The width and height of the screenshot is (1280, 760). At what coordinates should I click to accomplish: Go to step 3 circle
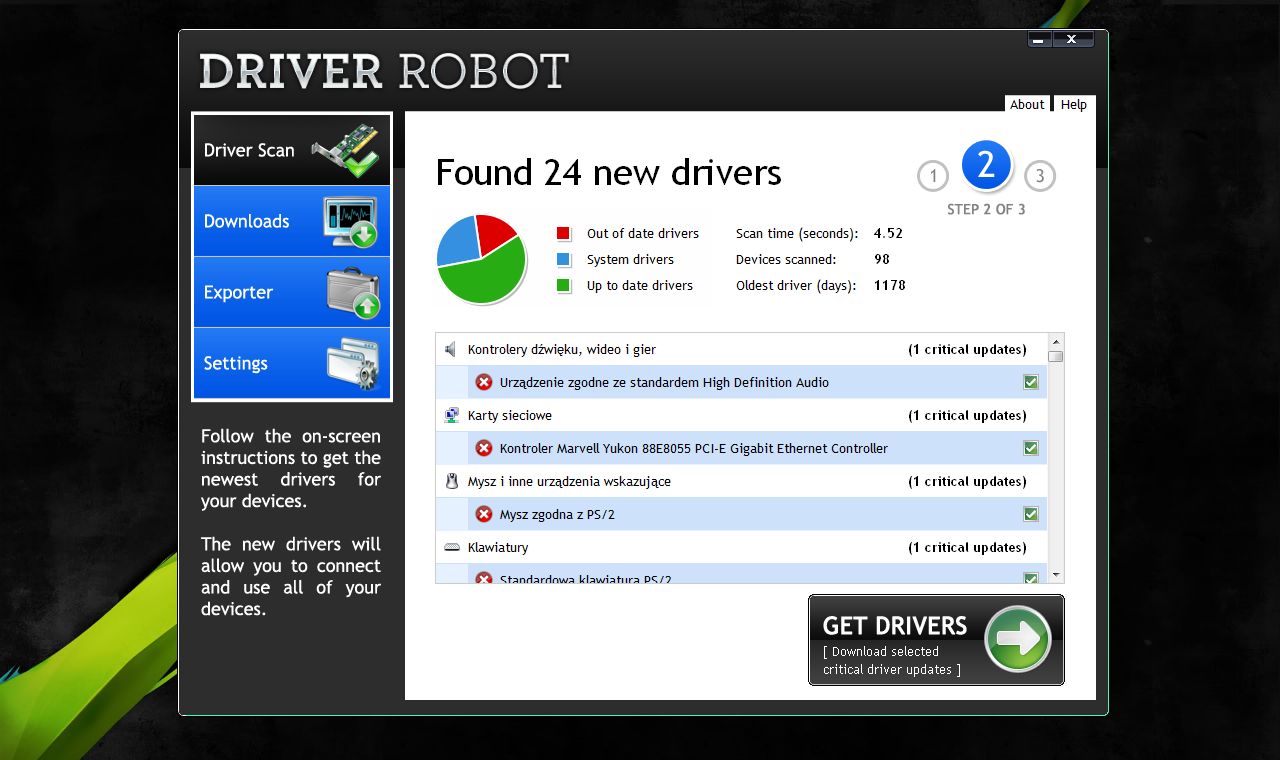(1040, 177)
